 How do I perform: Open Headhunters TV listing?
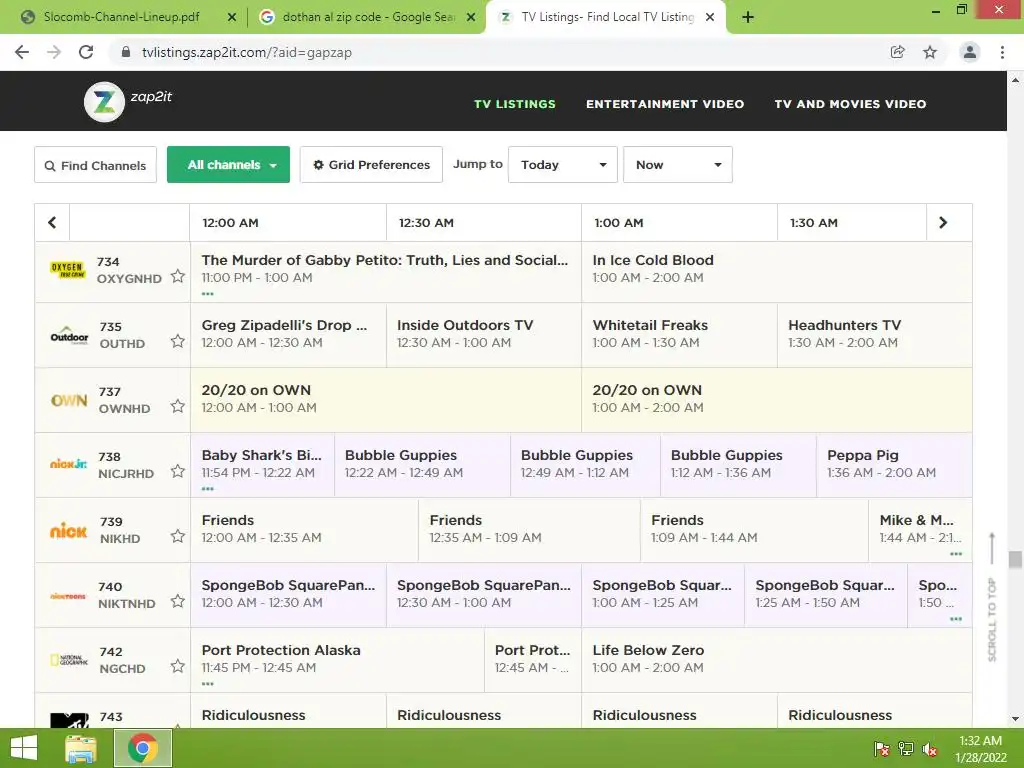874,334
